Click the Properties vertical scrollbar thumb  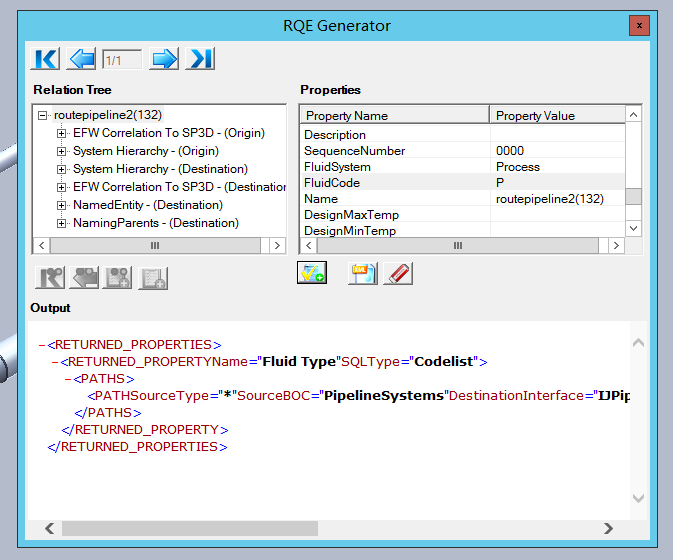[x=633, y=197]
